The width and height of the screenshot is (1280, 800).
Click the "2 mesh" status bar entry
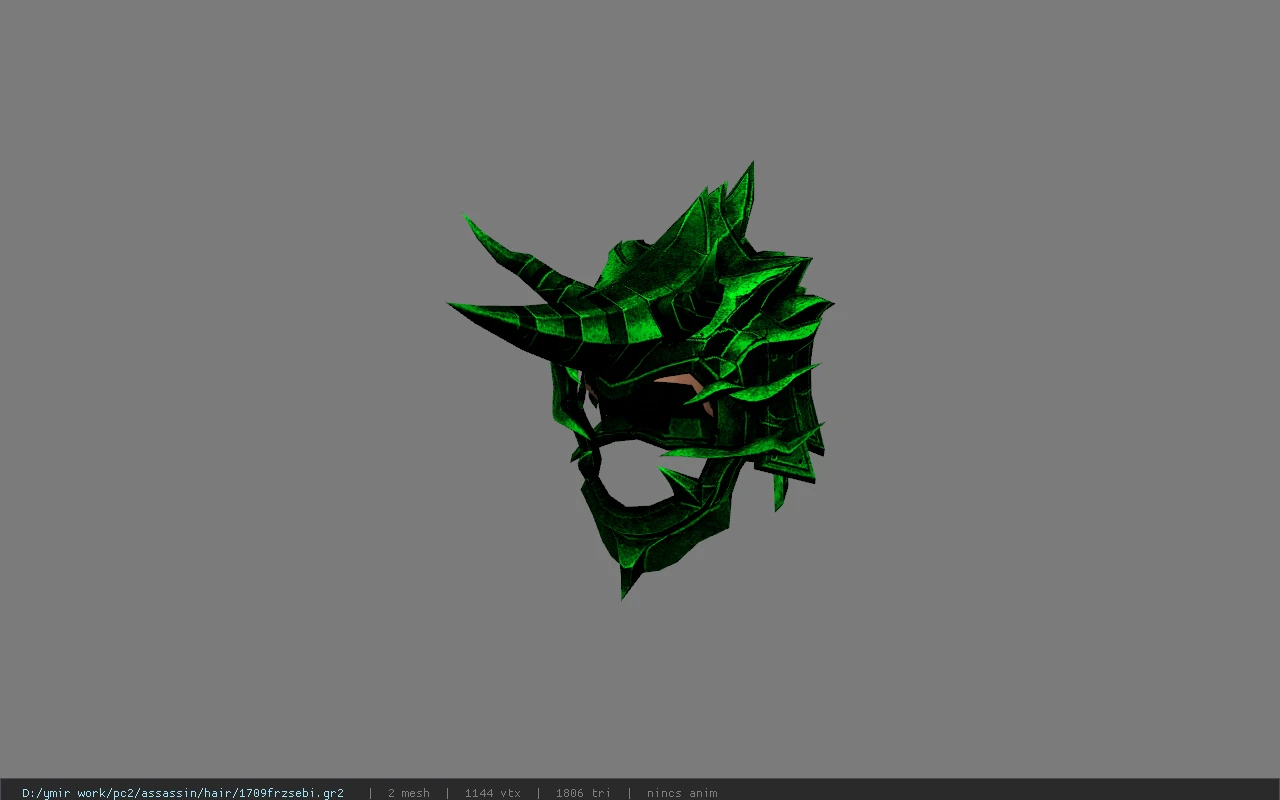point(409,793)
